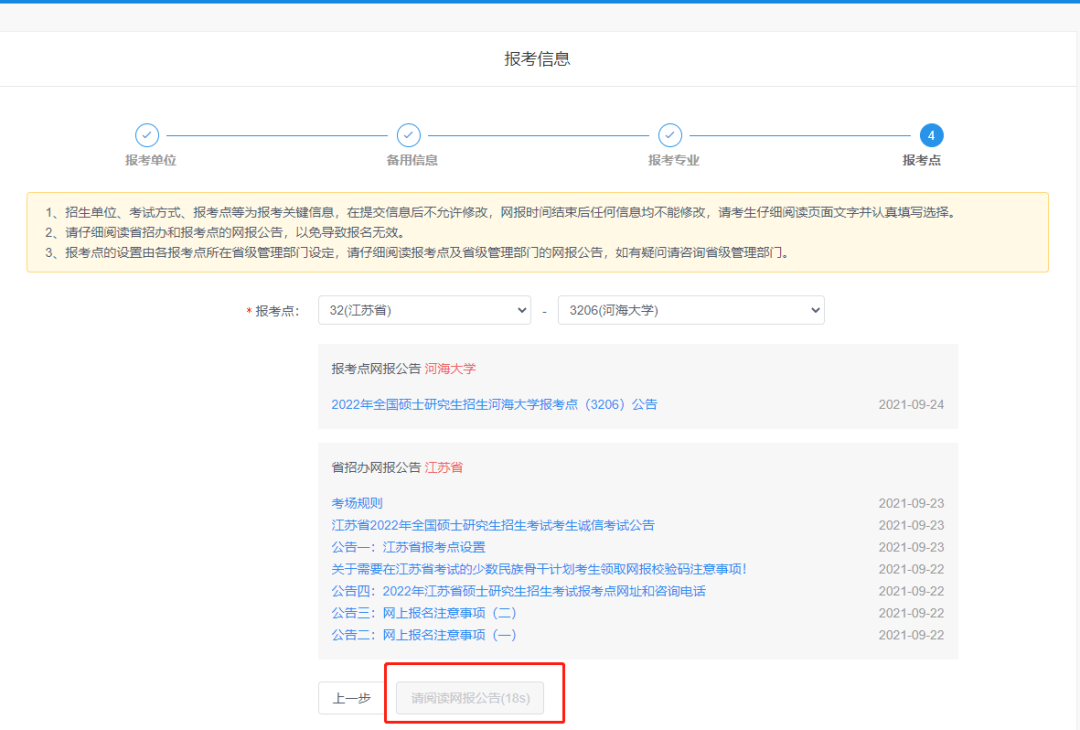Open 公告三：网上报名注意事项（二）
1080x730 pixels.
tap(424, 614)
